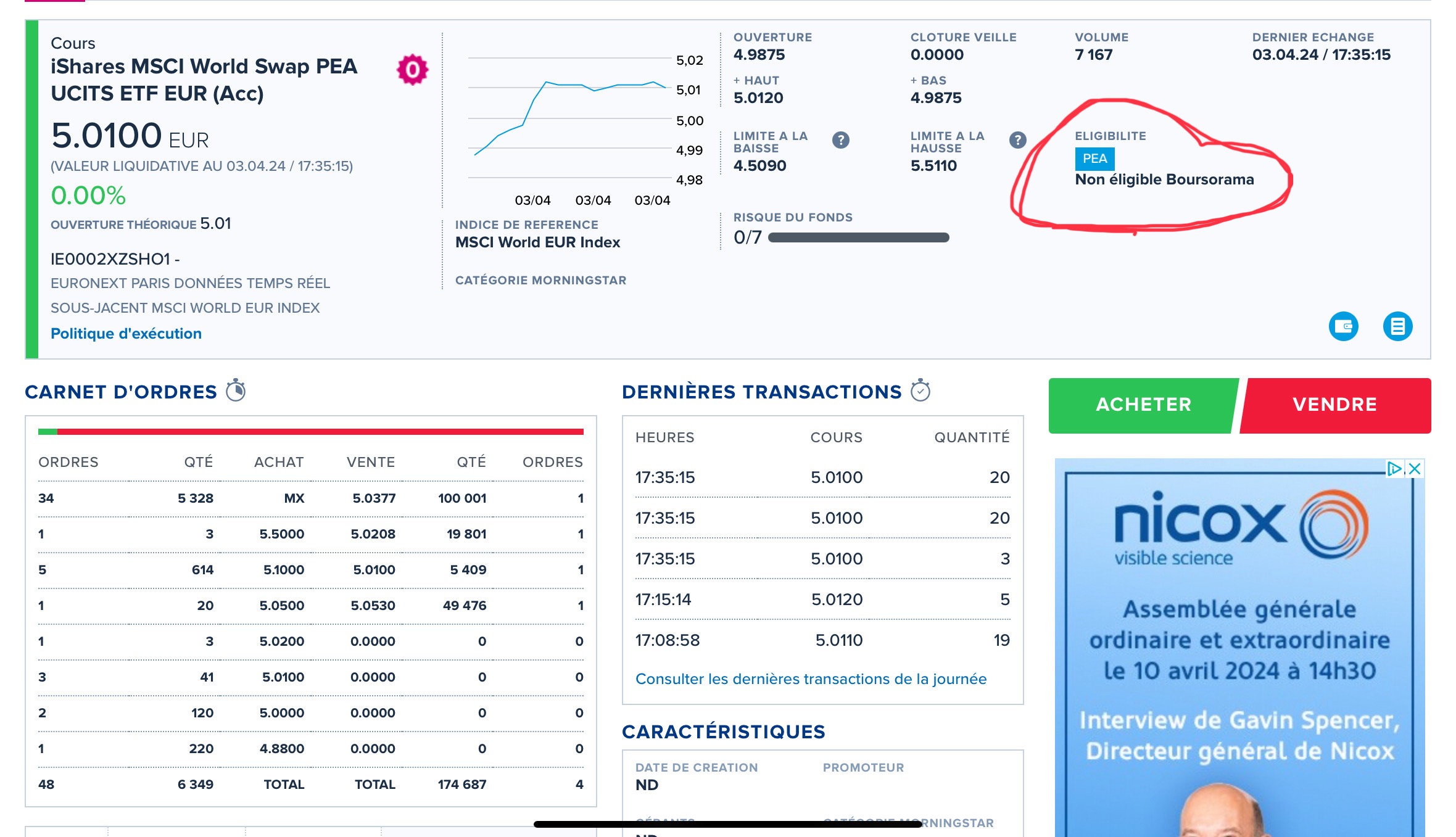Select the ISIN code IE0002XZSHO1
Viewport: 1456px width, 837px height.
point(110,259)
